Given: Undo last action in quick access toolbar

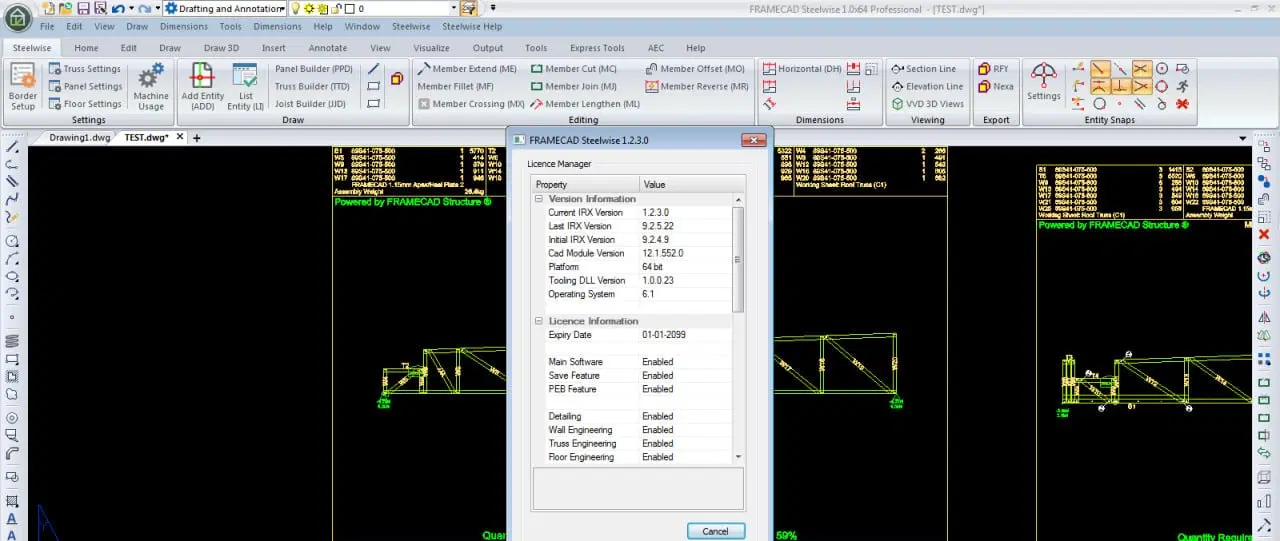Looking at the screenshot, I should pos(117,8).
